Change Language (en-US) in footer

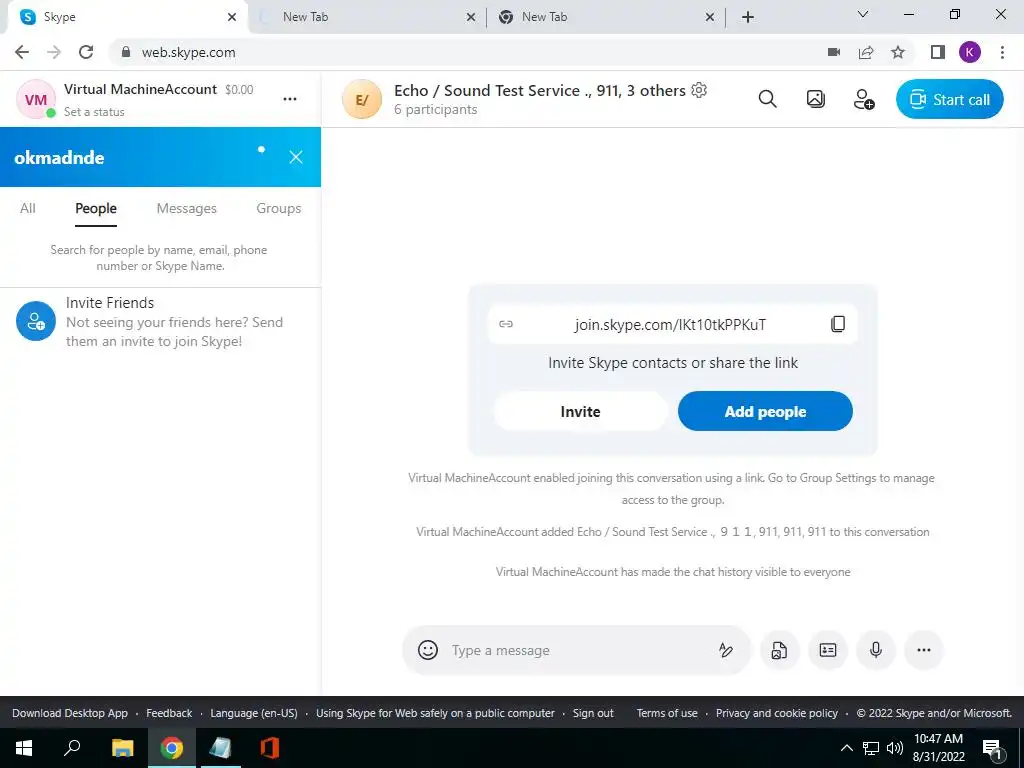(253, 713)
